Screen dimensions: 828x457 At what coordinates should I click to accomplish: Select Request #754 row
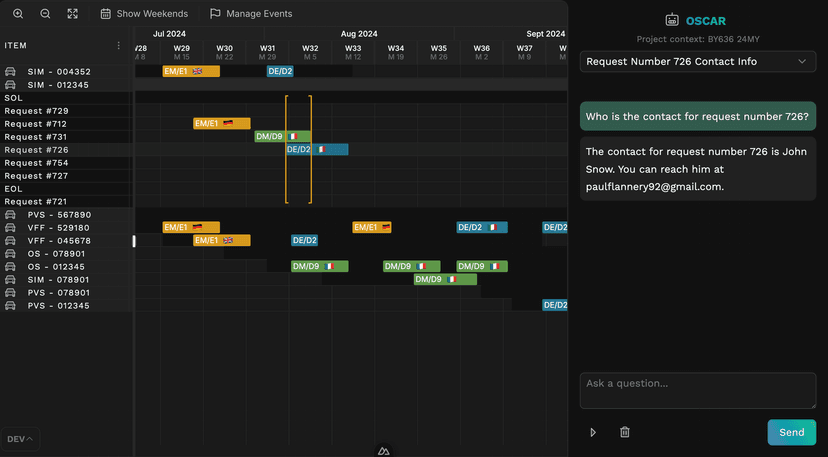point(66,163)
